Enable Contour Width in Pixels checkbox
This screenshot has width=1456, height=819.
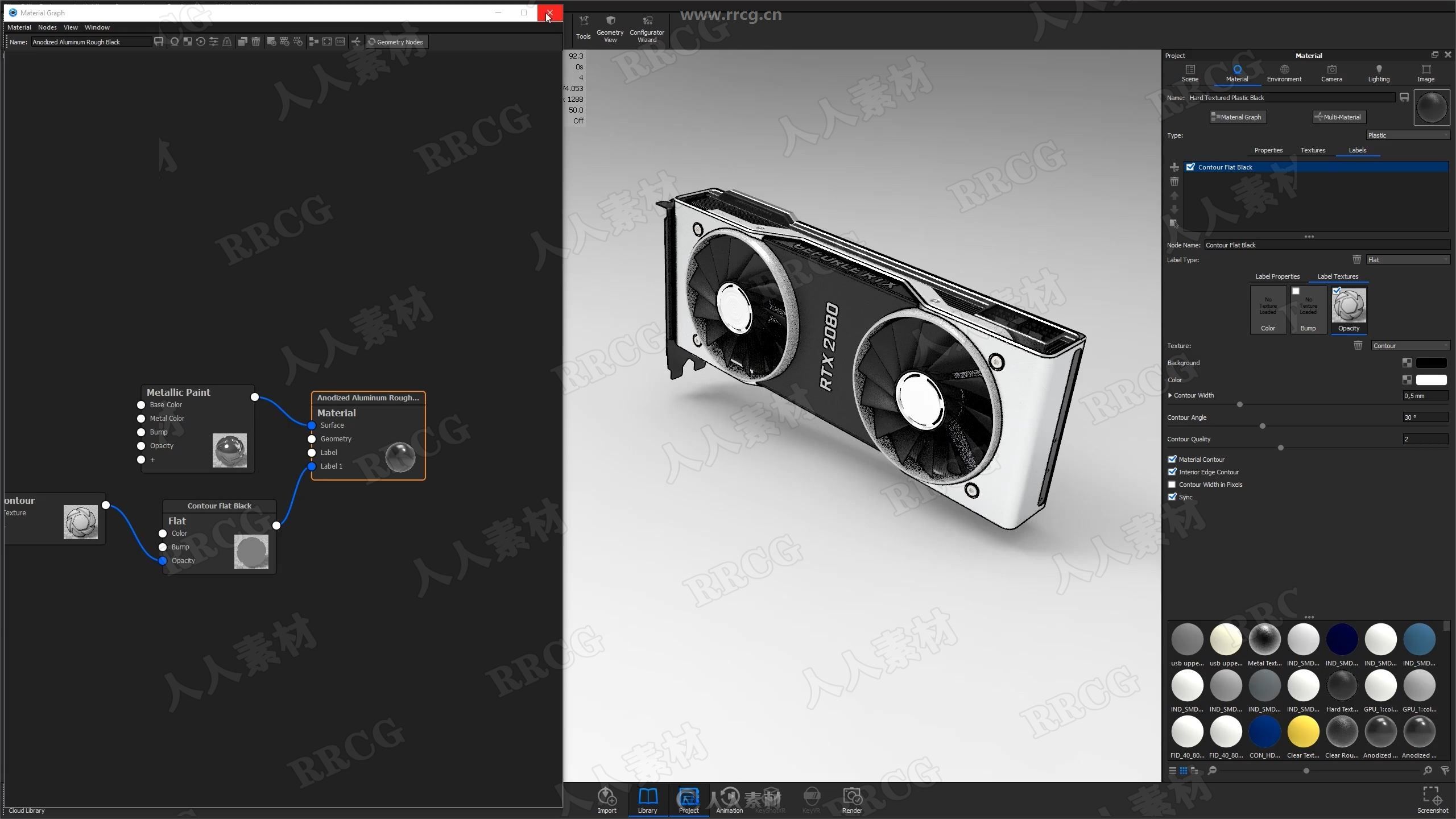pyautogui.click(x=1172, y=484)
